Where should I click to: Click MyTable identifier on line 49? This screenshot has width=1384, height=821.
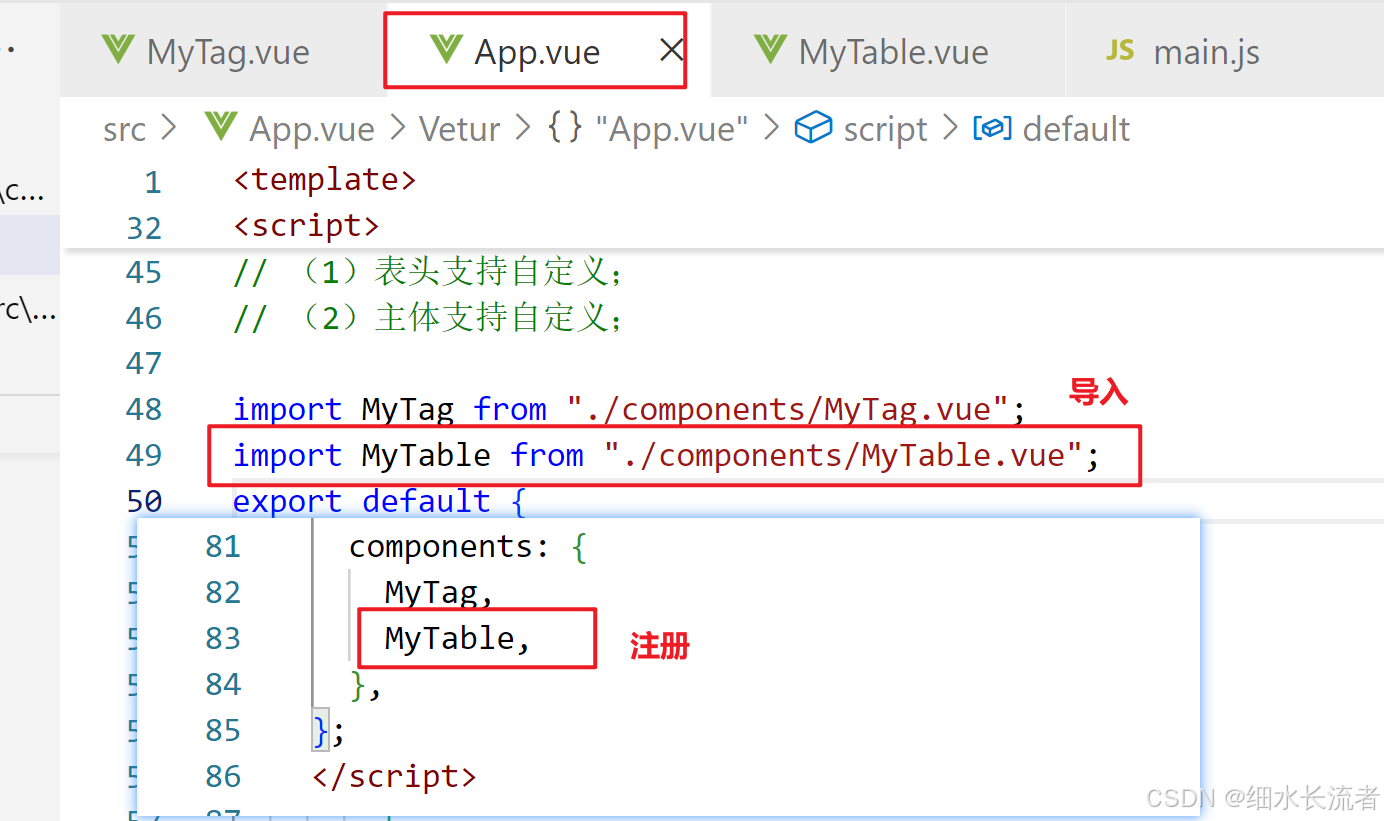point(426,455)
